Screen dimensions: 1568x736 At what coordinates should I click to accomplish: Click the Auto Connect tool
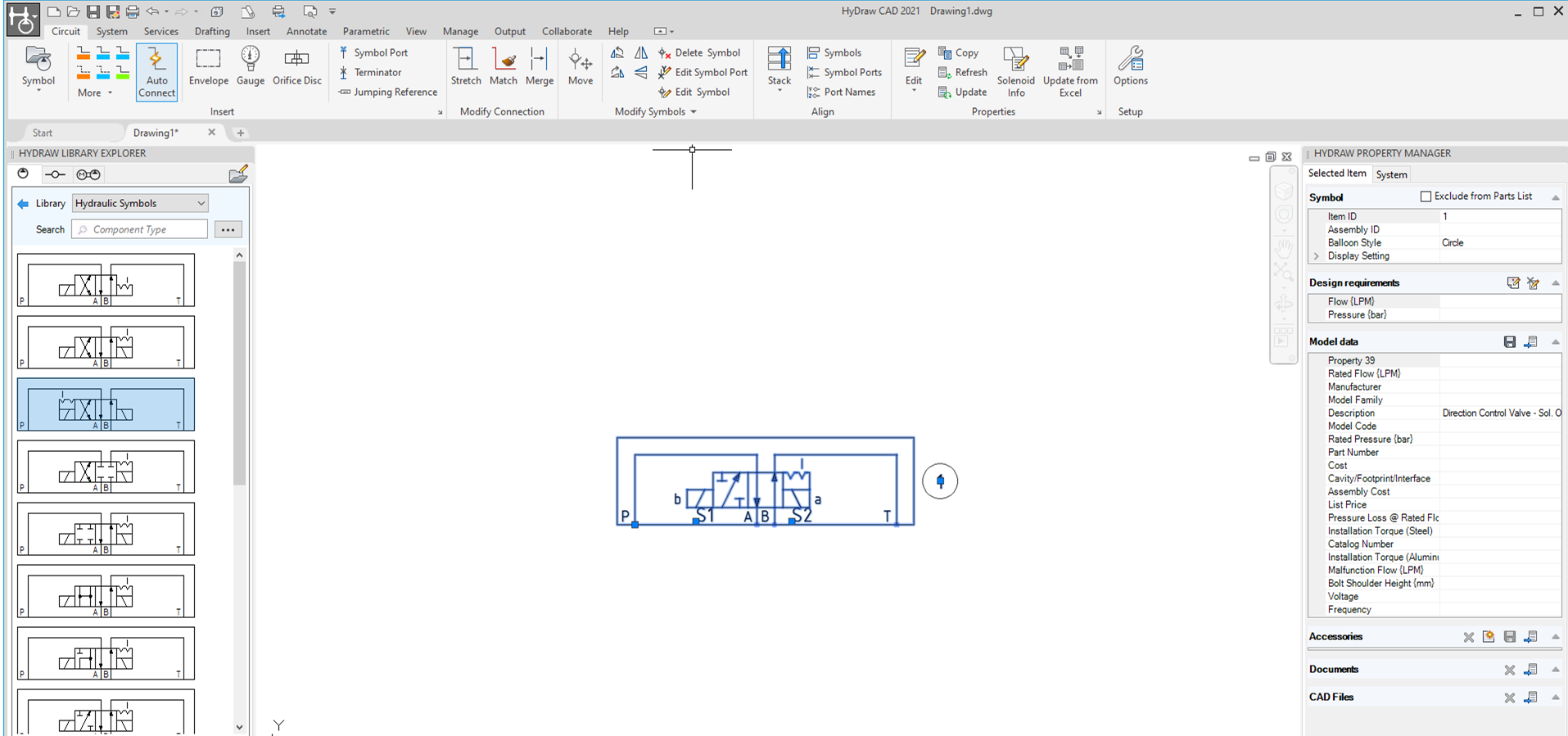coord(156,72)
